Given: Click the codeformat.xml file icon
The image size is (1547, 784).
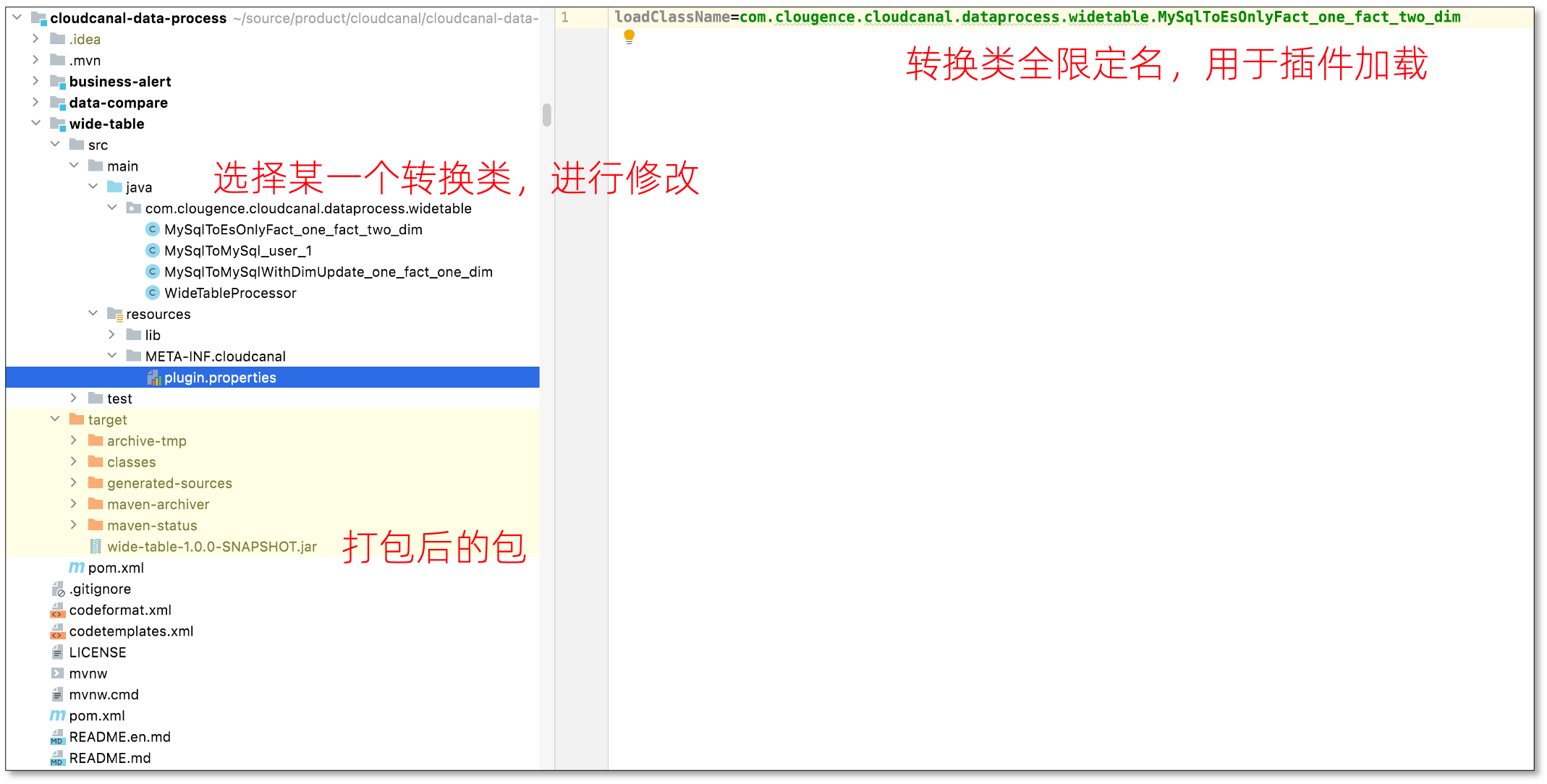Looking at the screenshot, I should [57, 610].
